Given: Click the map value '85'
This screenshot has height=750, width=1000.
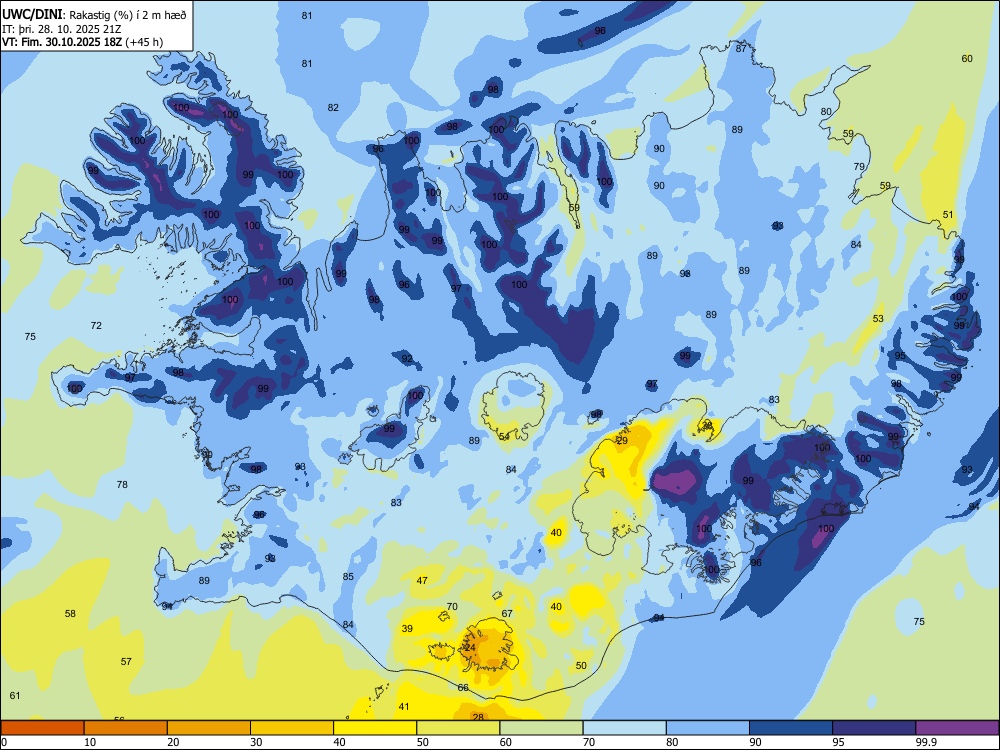Looking at the screenshot, I should click(348, 577).
